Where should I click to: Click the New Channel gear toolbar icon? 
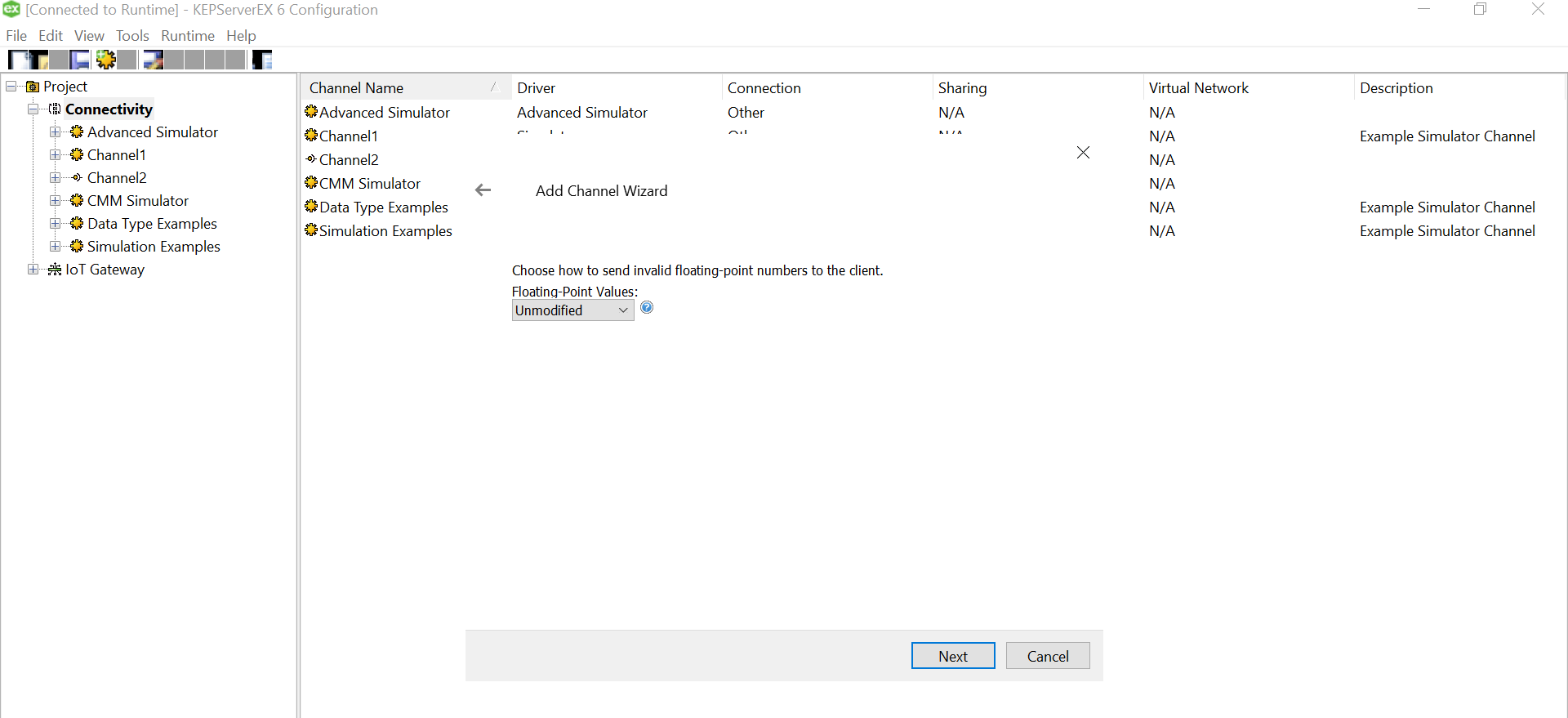[x=106, y=60]
